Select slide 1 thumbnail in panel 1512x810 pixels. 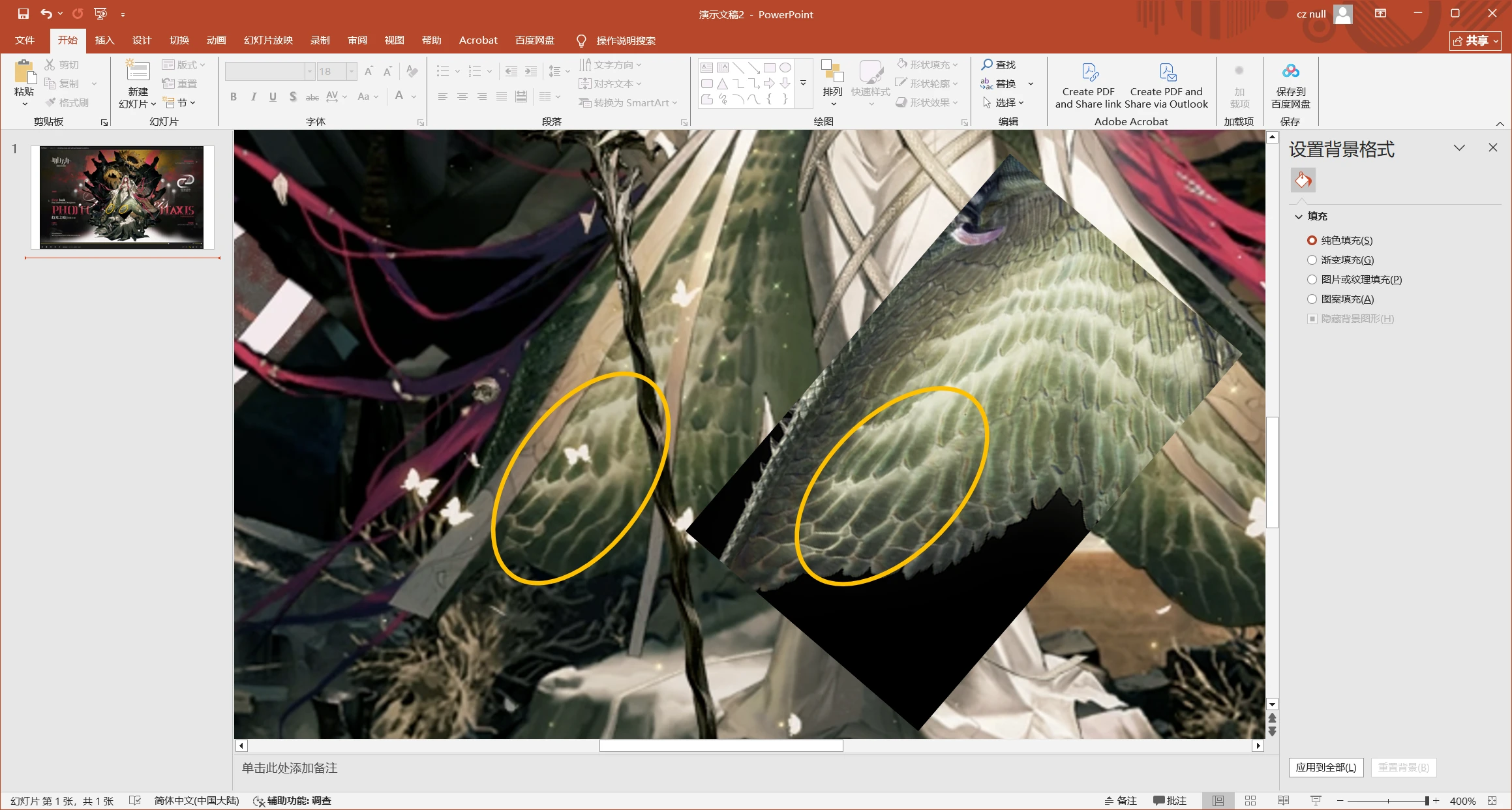coord(122,198)
